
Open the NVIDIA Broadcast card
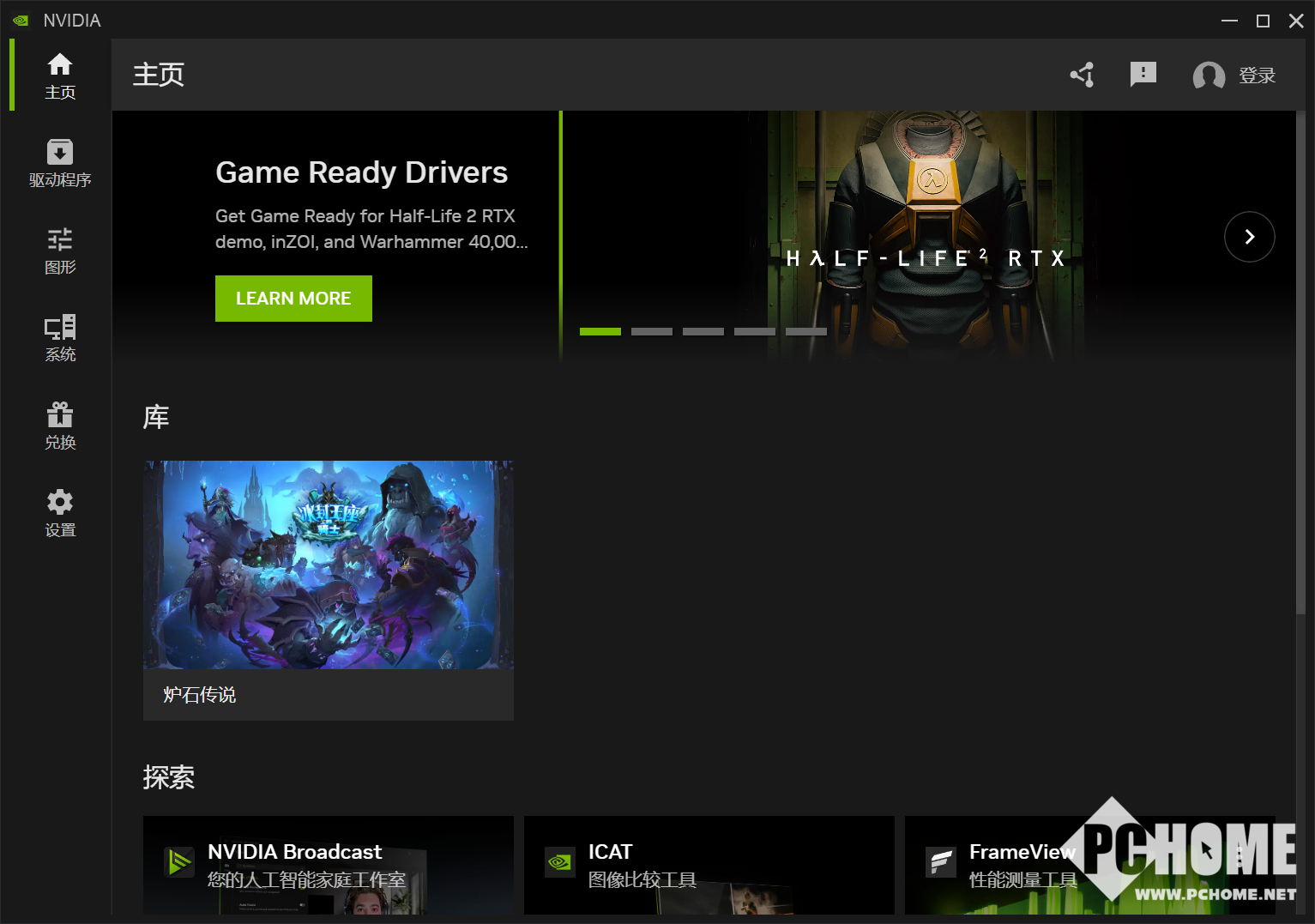click(329, 865)
